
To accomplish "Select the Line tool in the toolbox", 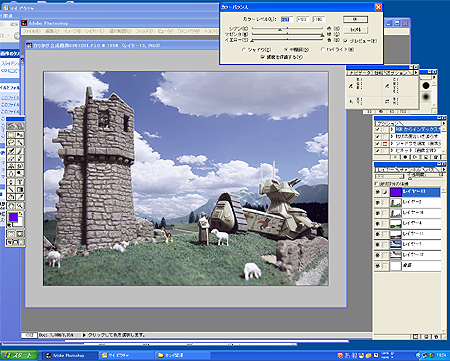I will click(11, 190).
